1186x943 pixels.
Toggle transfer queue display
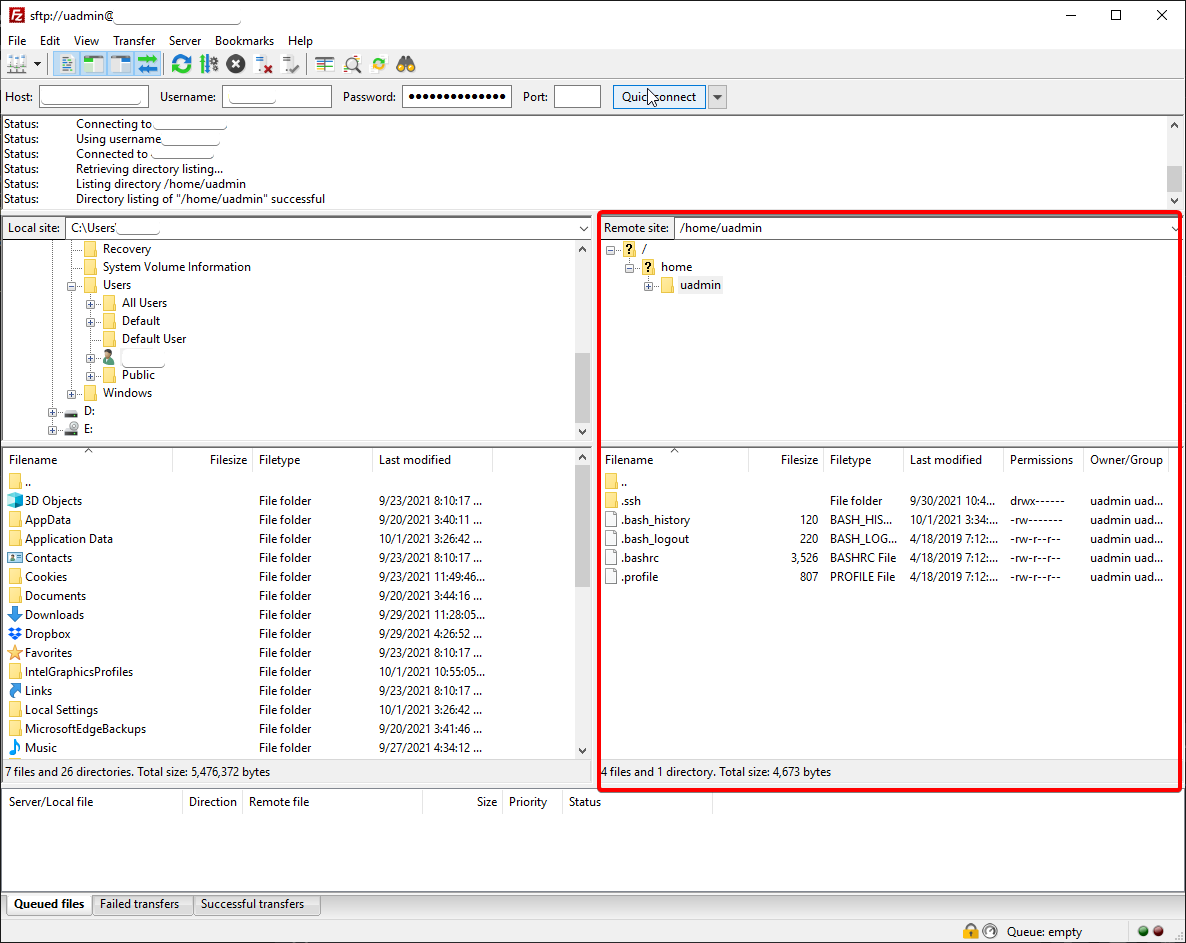(147, 64)
